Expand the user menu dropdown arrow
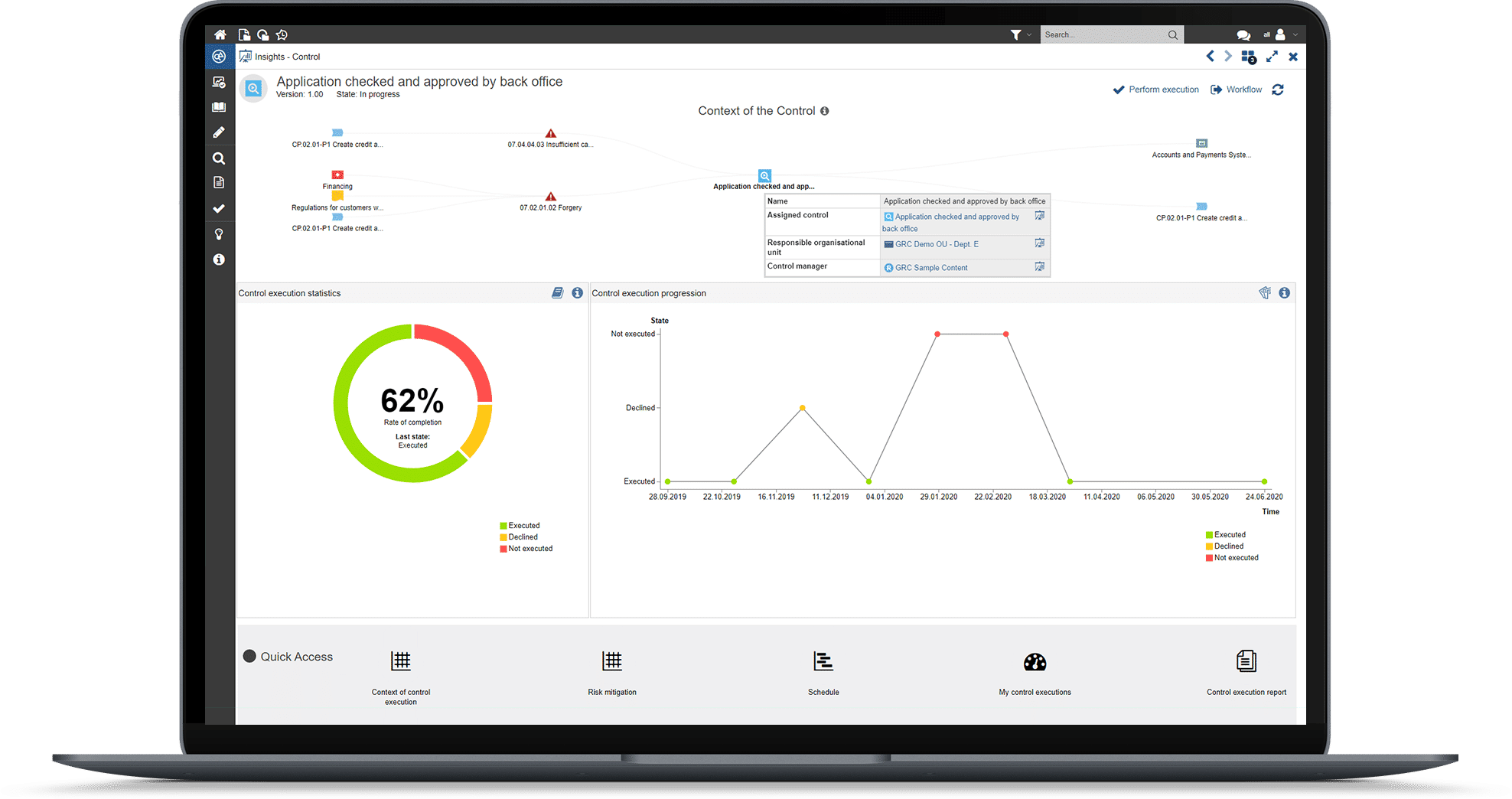This screenshot has height=799, width=1512. 1295,34
